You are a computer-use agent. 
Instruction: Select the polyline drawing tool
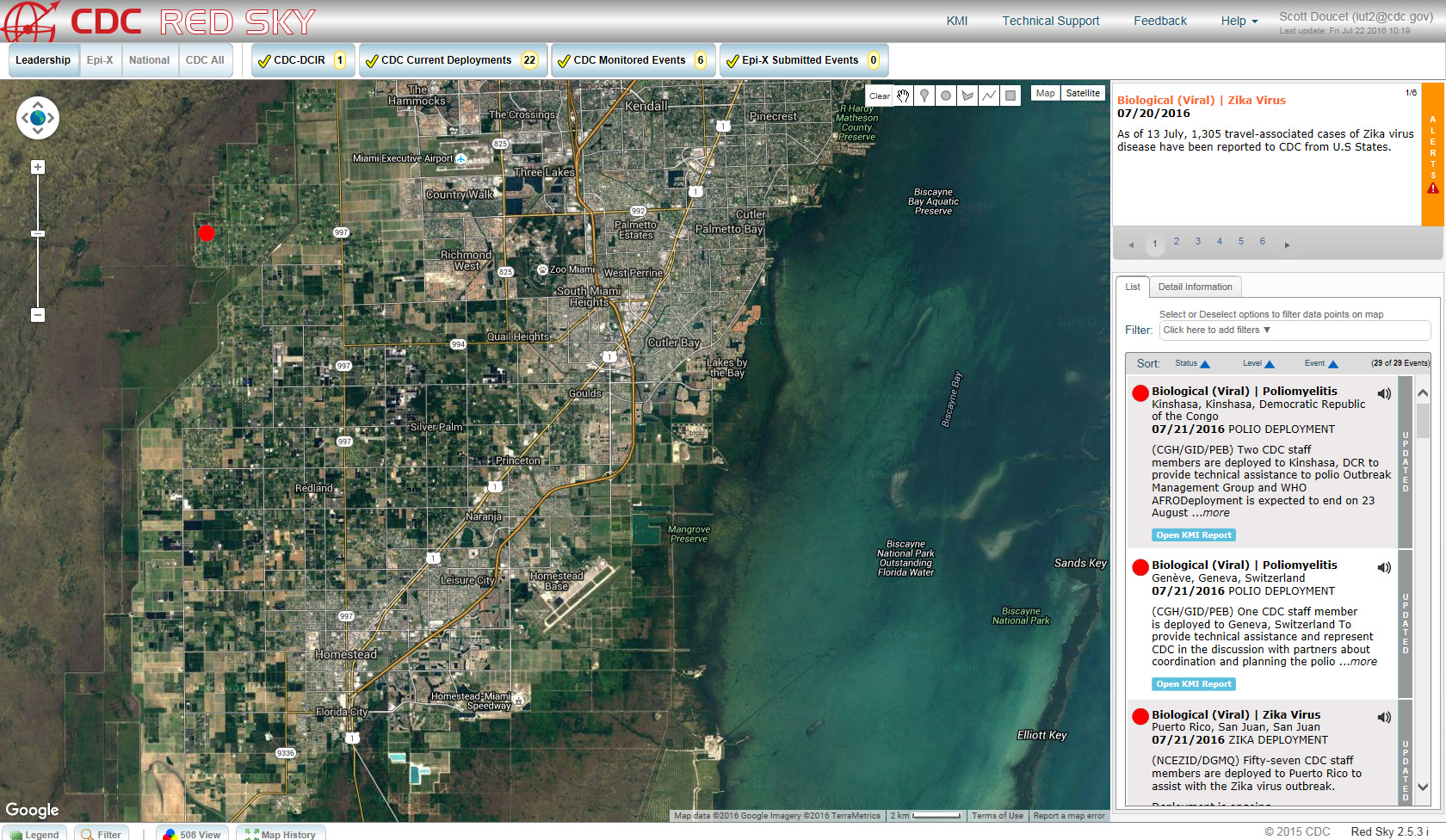[x=989, y=96]
